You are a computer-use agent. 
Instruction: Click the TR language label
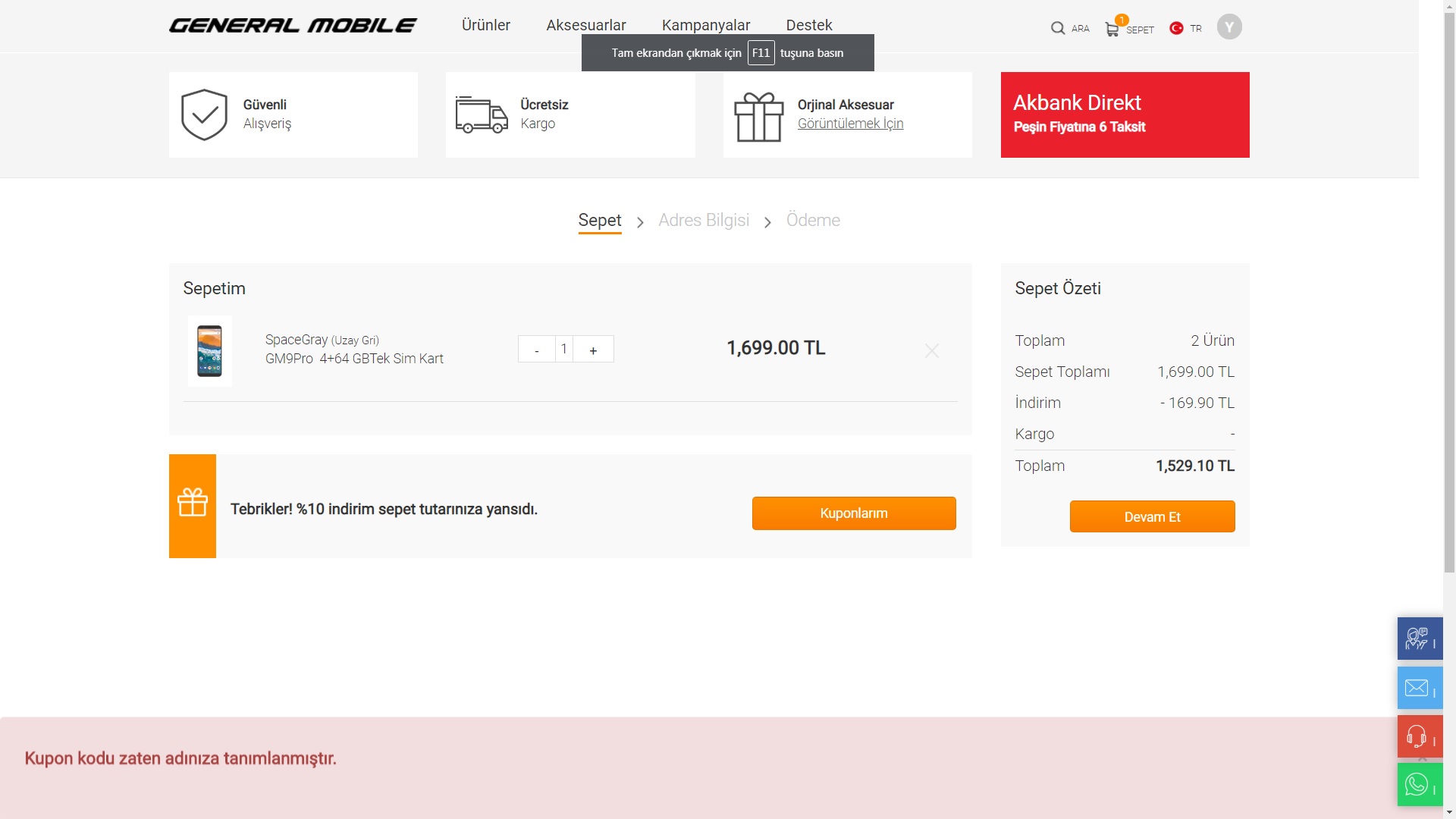click(x=1196, y=29)
